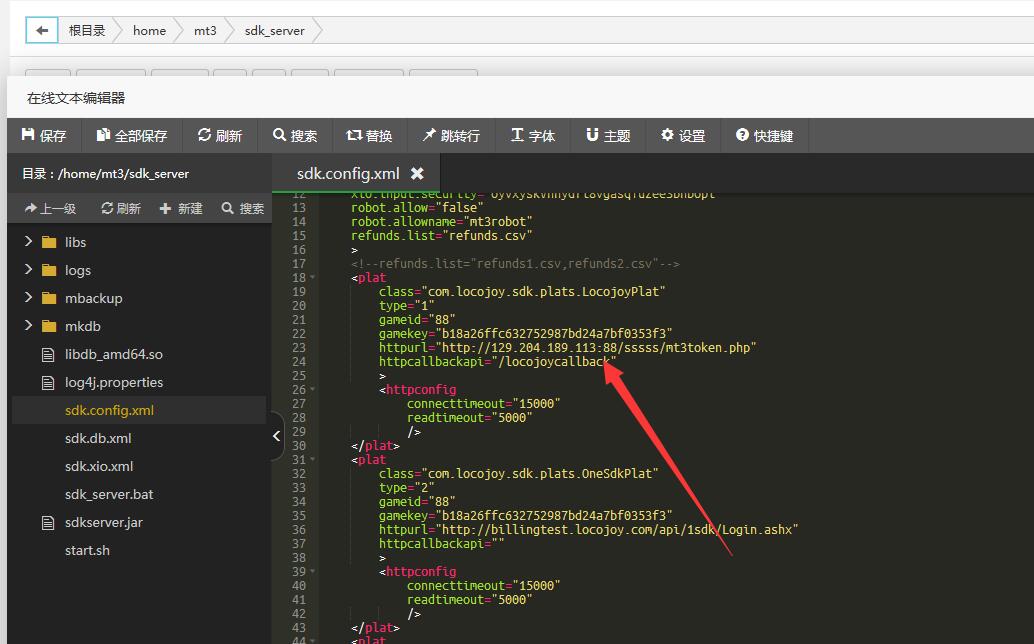Collapse the sidebar with the arrow handle

point(277,437)
